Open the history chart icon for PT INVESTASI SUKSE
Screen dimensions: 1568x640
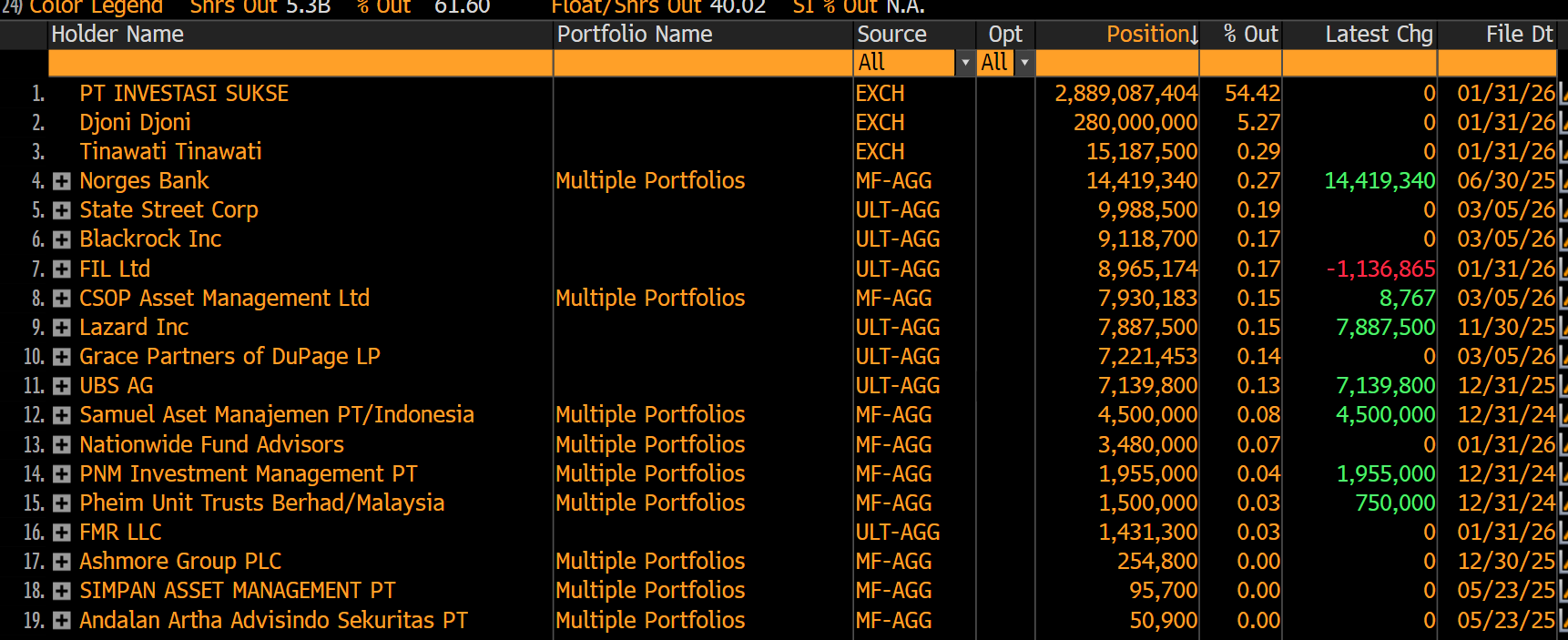tap(1563, 94)
